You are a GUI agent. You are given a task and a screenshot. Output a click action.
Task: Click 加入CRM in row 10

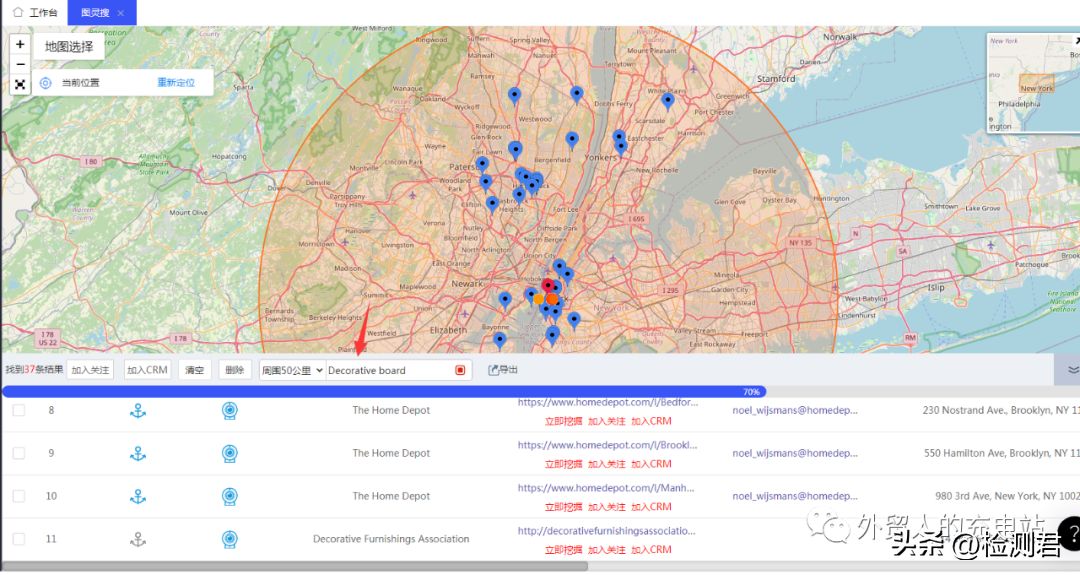pos(652,507)
